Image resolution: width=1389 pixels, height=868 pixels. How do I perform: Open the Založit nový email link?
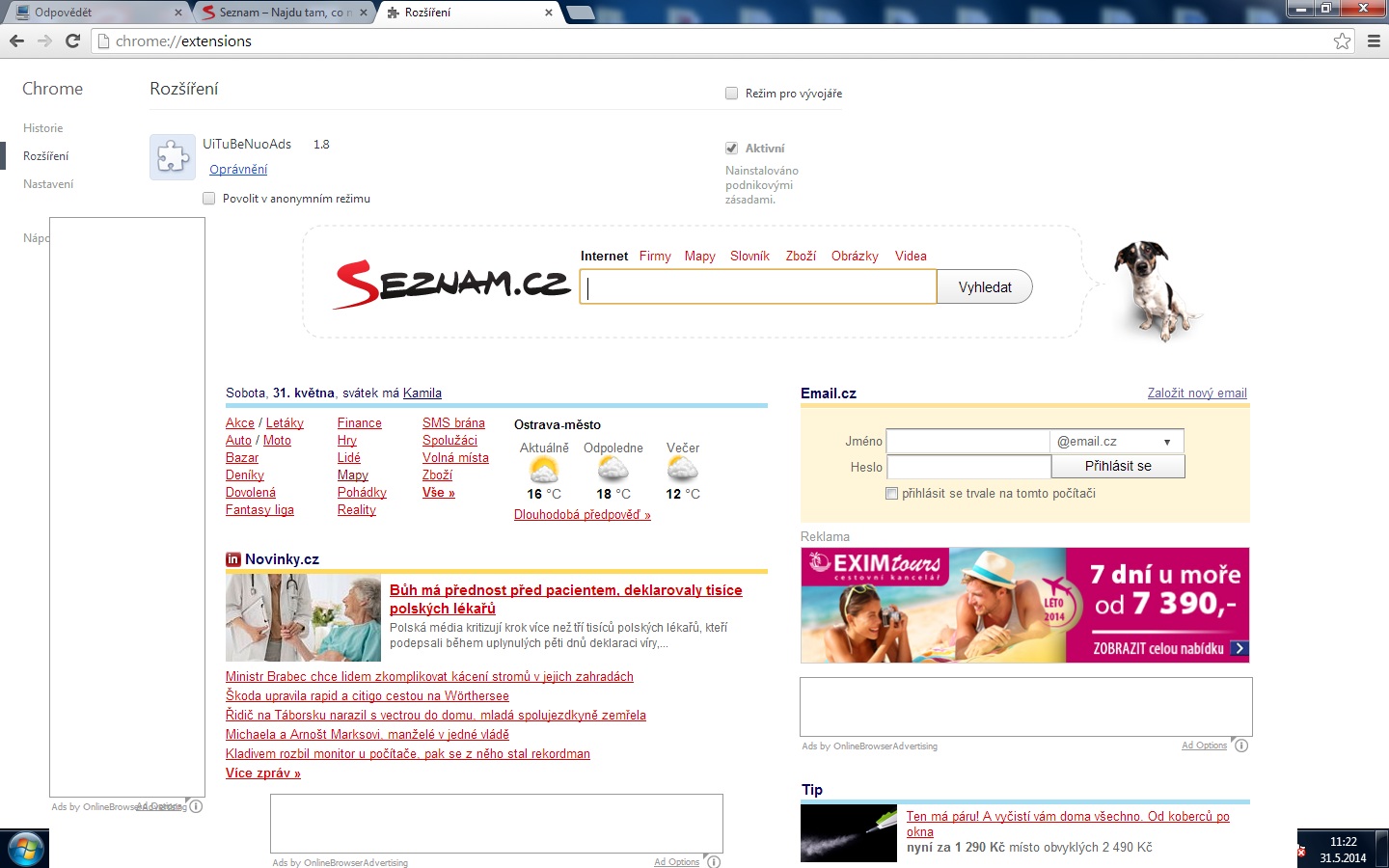coord(1197,393)
